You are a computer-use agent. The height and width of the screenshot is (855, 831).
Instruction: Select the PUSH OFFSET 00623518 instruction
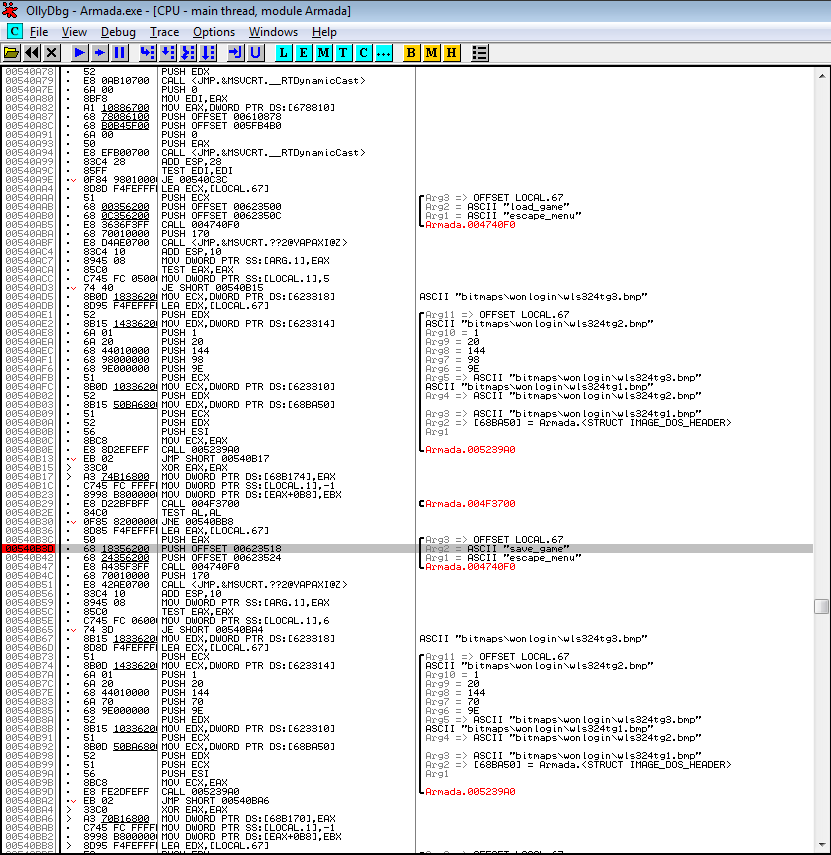tap(221, 549)
